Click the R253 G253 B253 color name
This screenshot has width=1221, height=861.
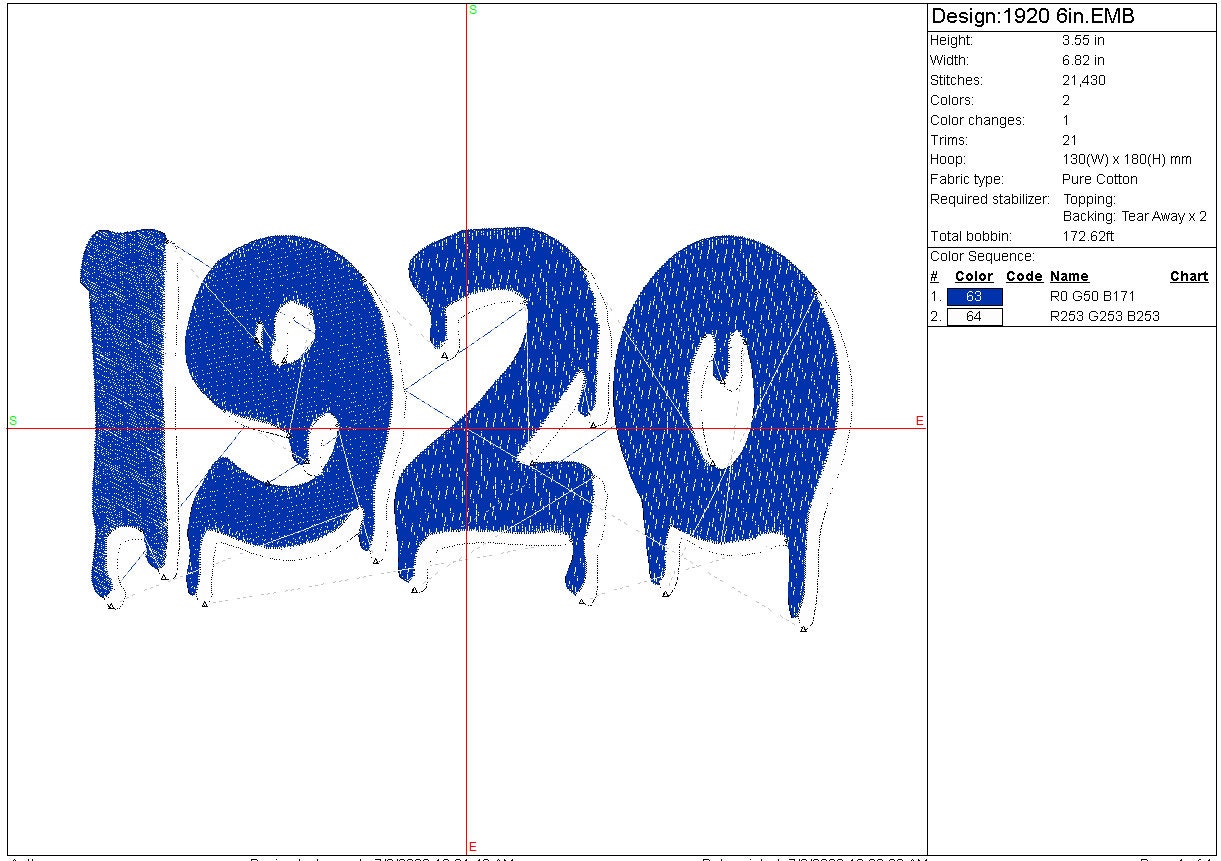click(1104, 317)
